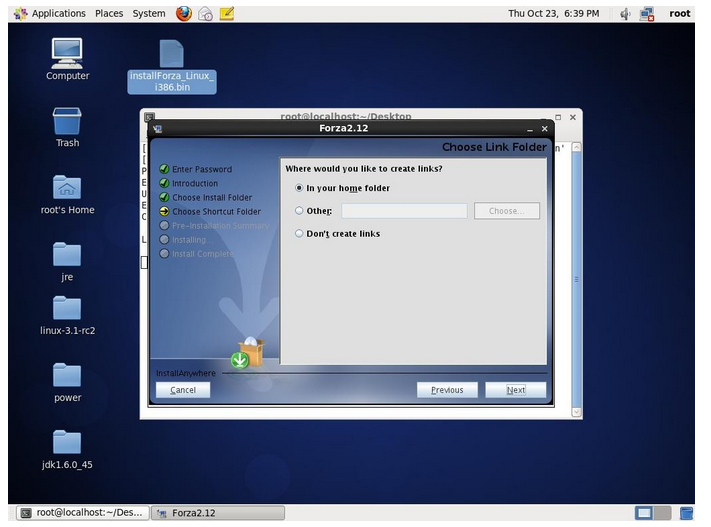Switch to first workspace in switcher

[x=644, y=513]
